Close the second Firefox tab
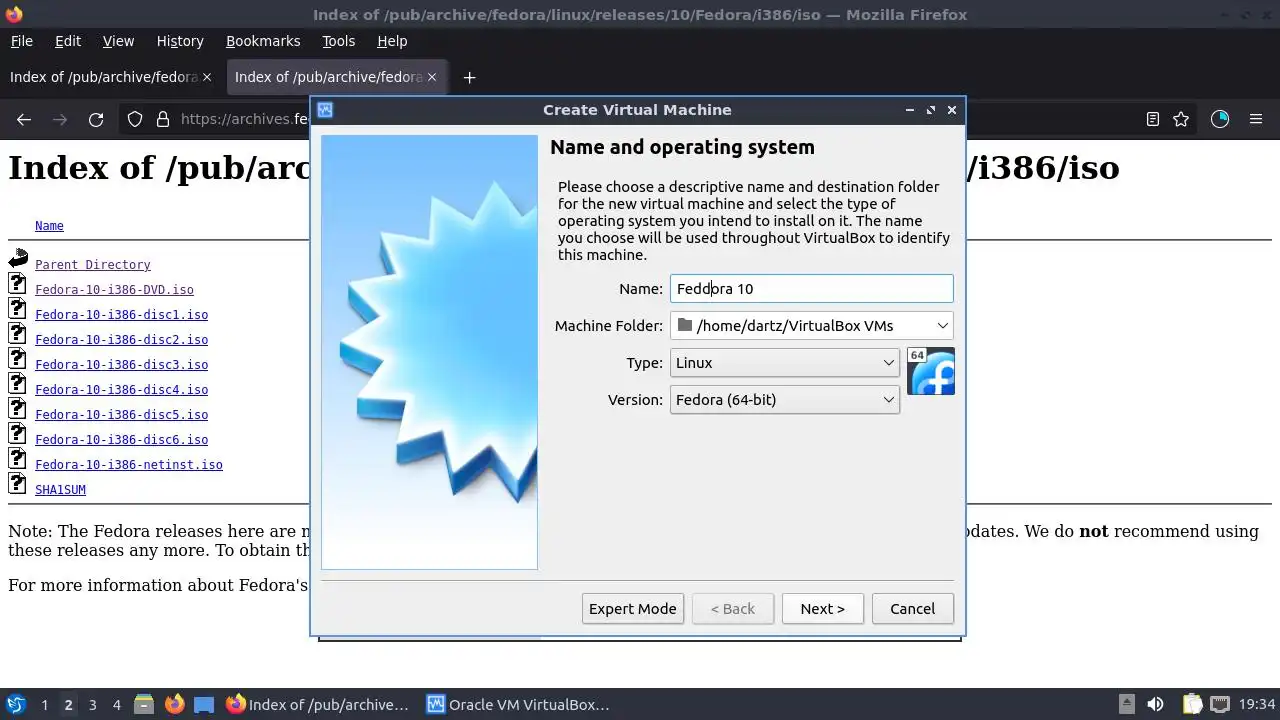This screenshot has width=1280, height=720. 432,77
